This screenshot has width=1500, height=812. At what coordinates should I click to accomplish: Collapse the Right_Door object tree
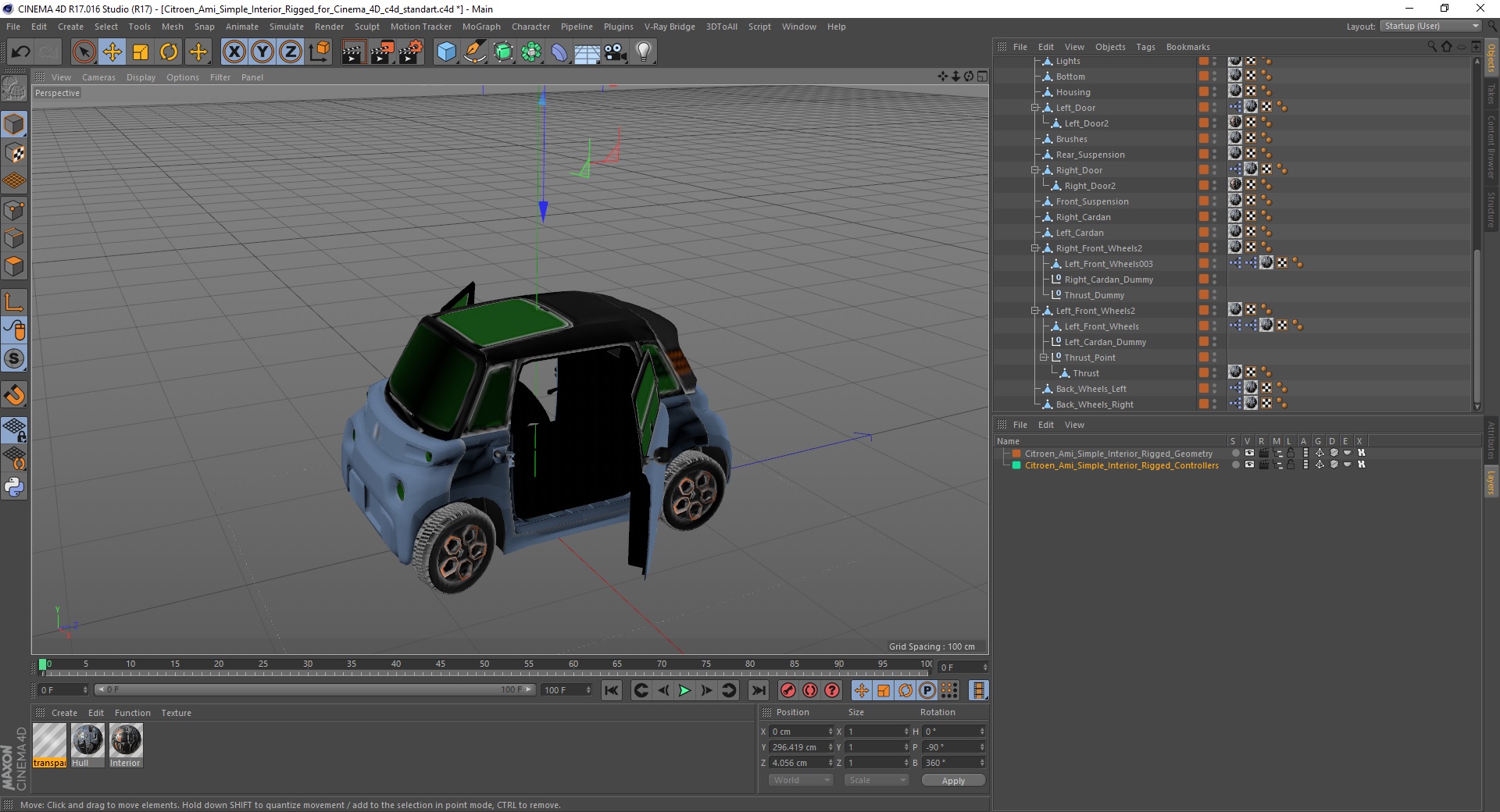(1034, 170)
